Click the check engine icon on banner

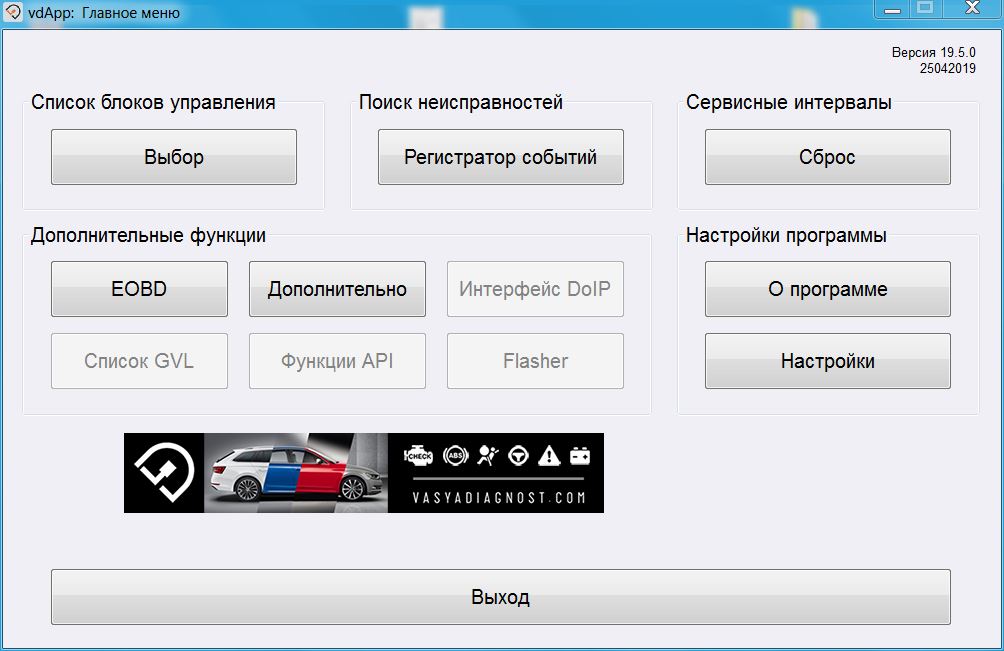pos(418,456)
